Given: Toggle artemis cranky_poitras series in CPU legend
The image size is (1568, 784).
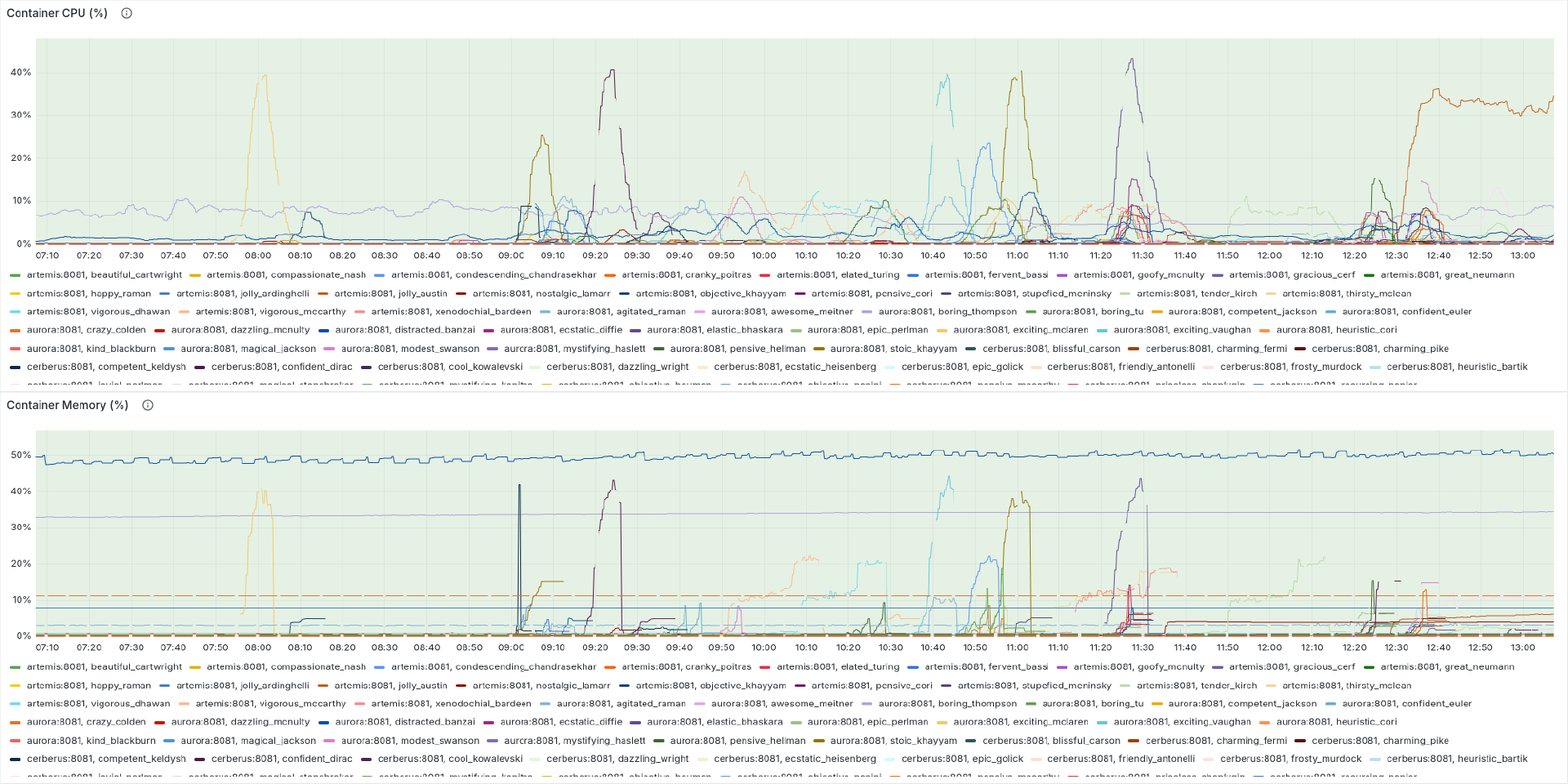Looking at the screenshot, I should (686, 275).
